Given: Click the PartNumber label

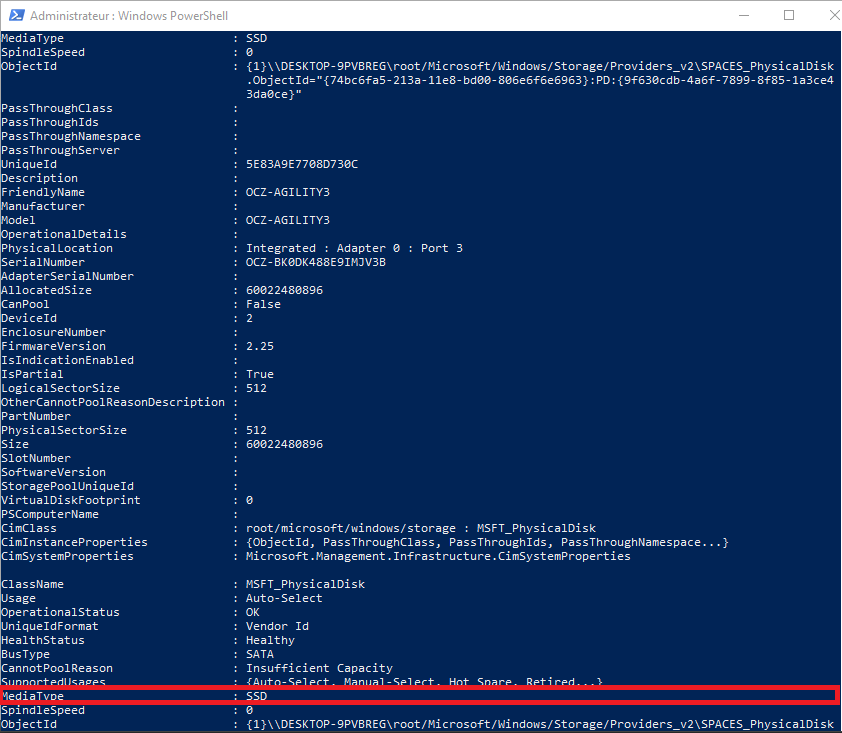Looking at the screenshot, I should 36,416.
